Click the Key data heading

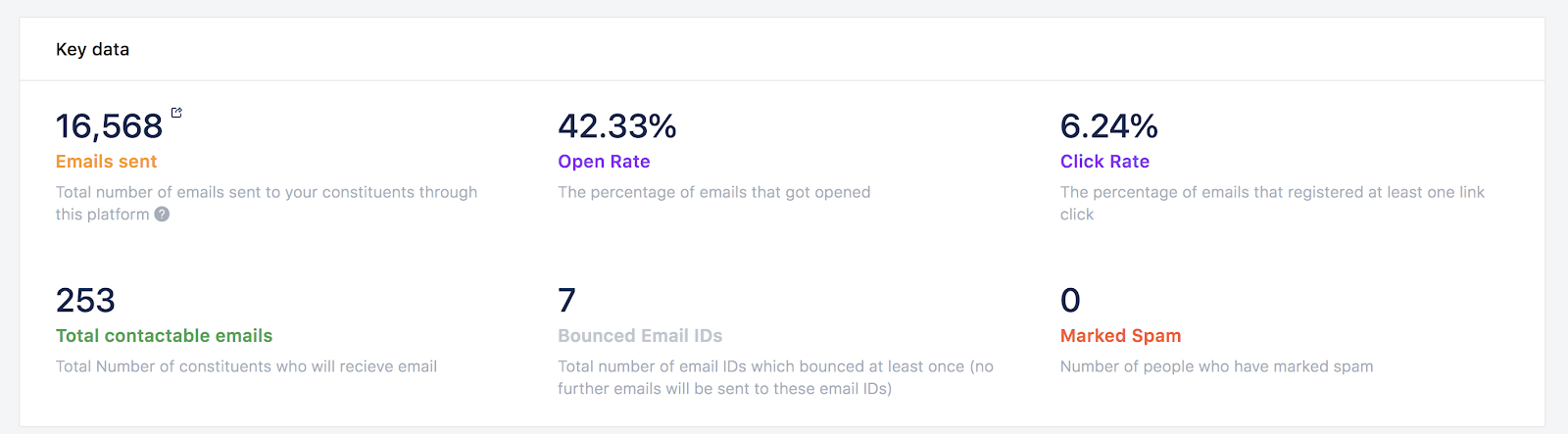tap(92, 49)
